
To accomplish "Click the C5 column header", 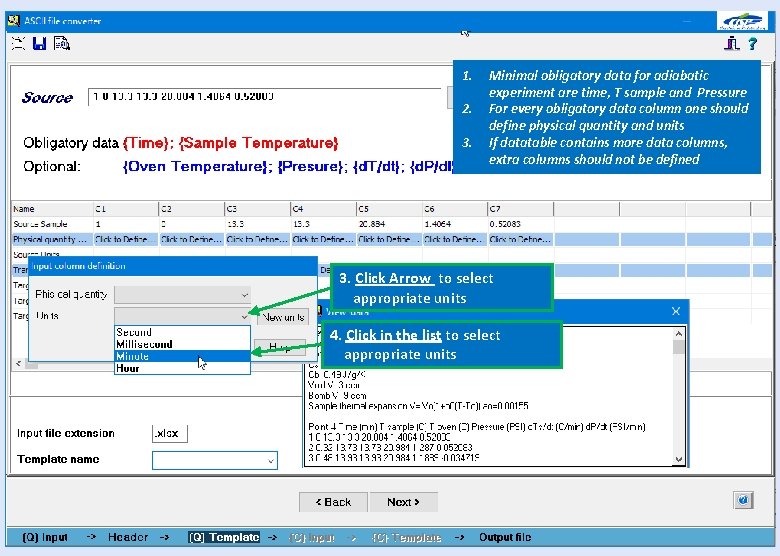I will tap(390, 209).
